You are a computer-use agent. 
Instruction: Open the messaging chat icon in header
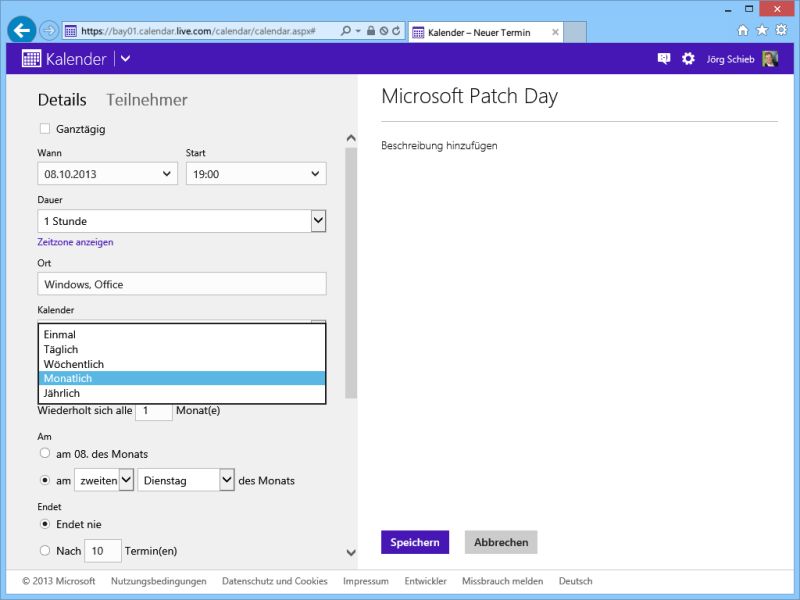coord(664,59)
